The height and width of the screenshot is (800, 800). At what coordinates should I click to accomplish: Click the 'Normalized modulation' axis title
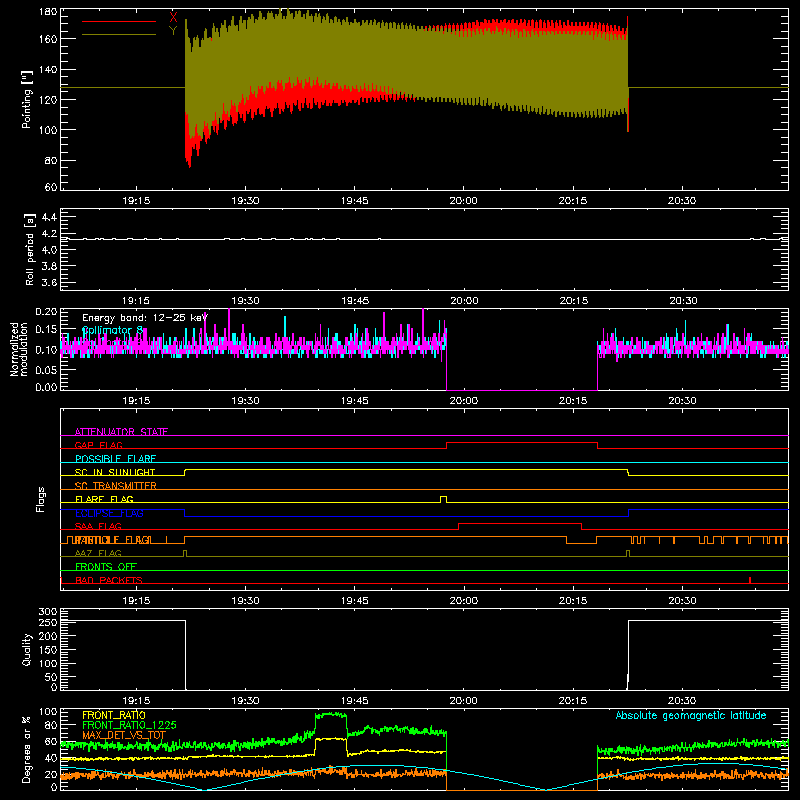pyautogui.click(x=19, y=349)
